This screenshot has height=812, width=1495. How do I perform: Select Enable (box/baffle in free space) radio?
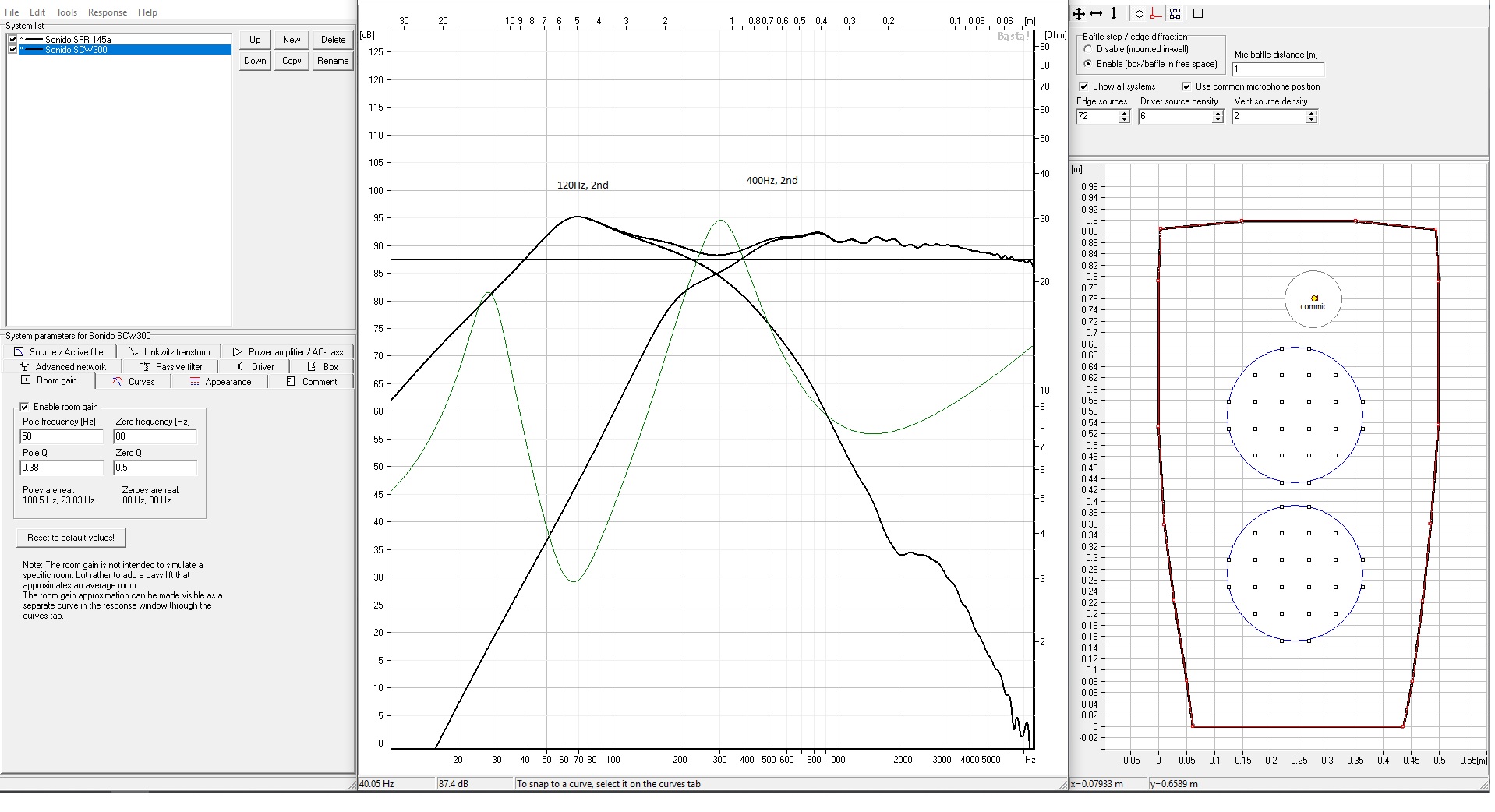(1088, 64)
